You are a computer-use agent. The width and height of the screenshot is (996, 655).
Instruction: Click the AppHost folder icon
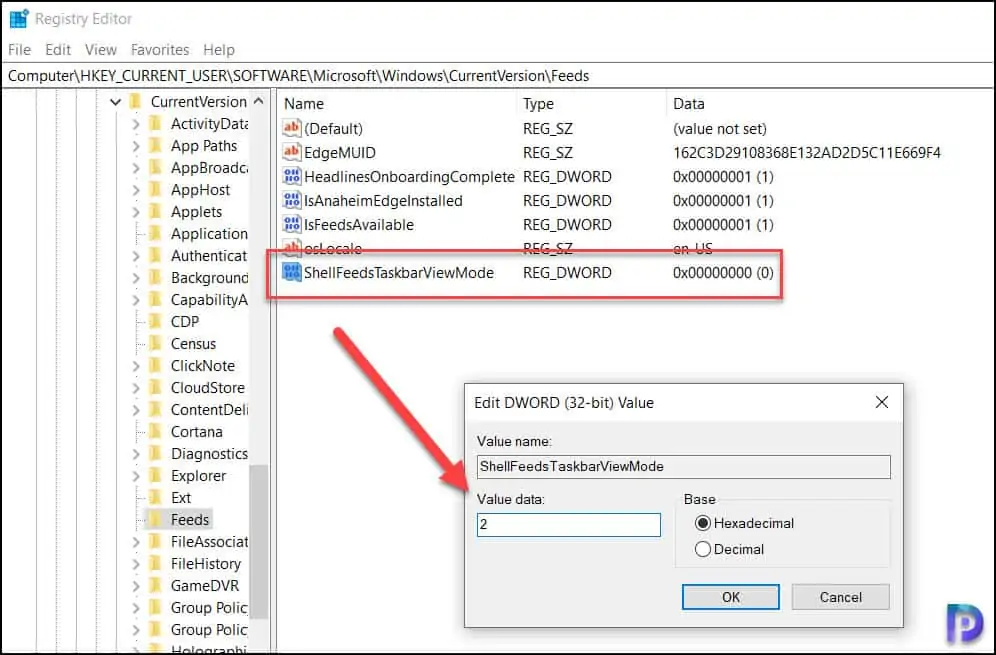(156, 189)
